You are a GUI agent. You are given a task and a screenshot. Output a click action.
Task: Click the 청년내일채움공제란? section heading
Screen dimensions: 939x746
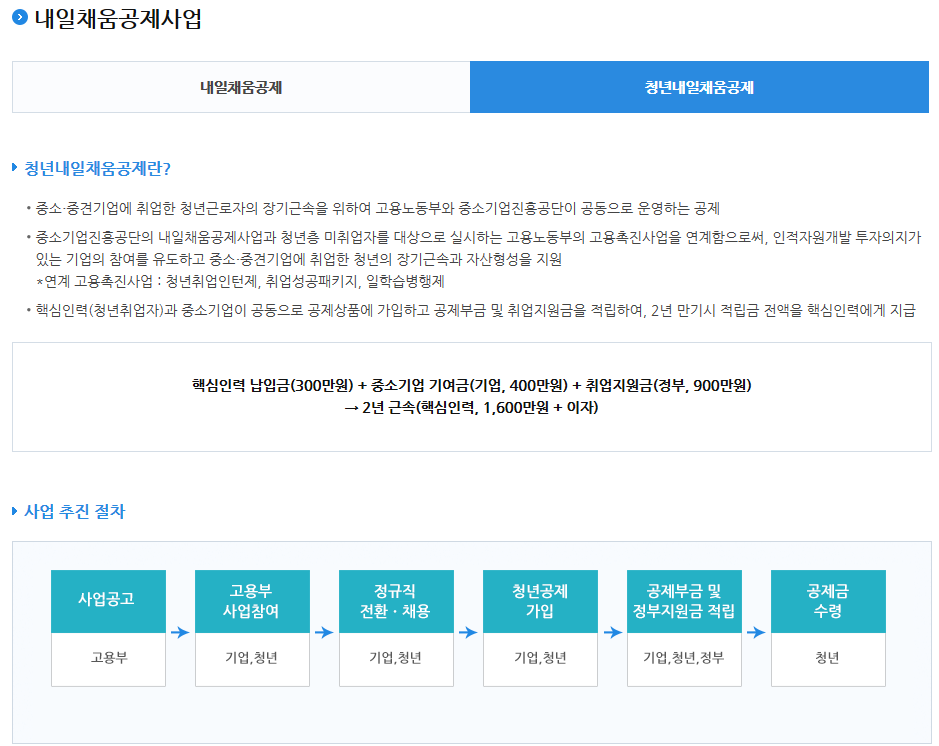97,167
